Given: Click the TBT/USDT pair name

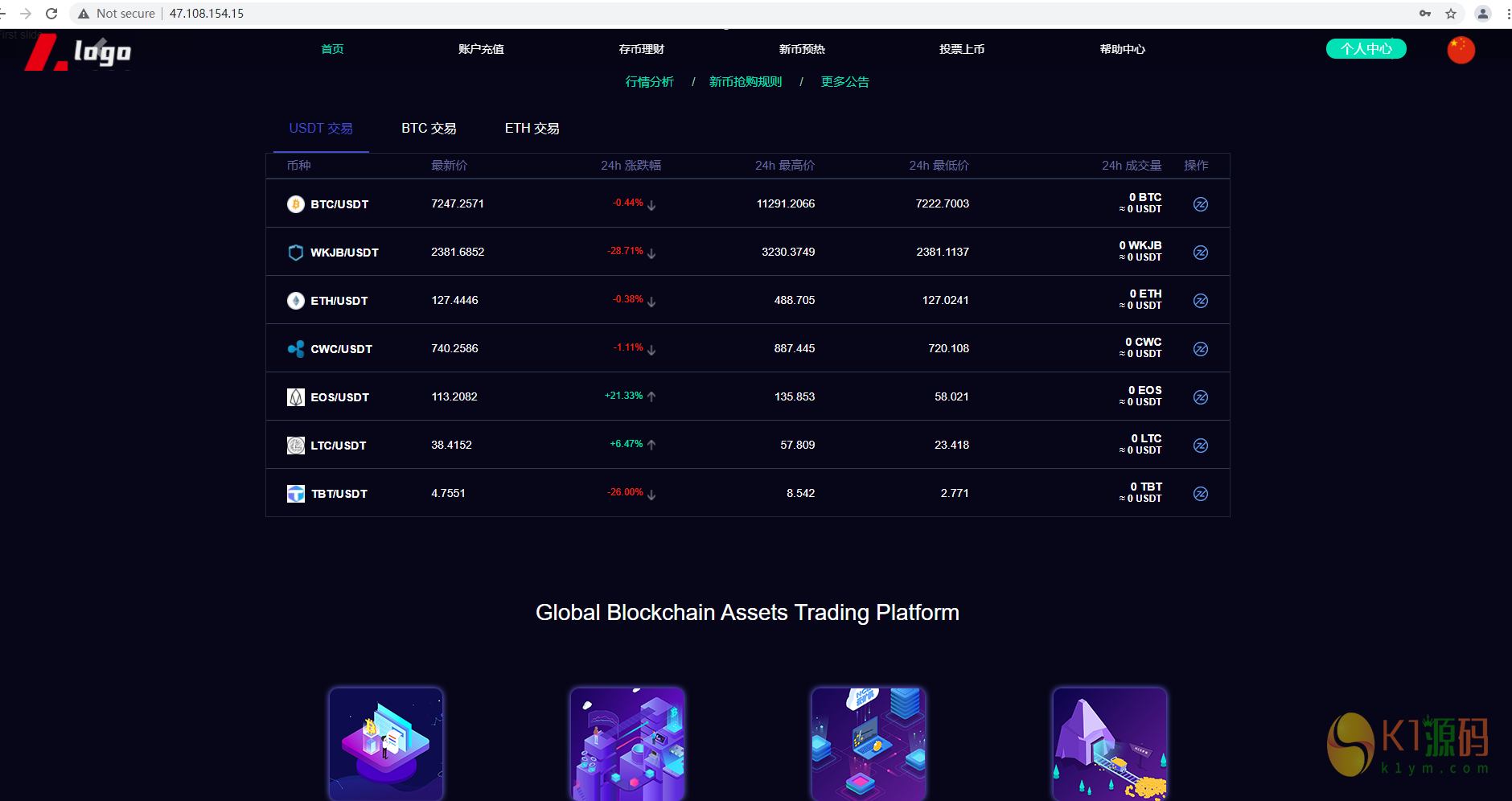Looking at the screenshot, I should click(339, 494).
